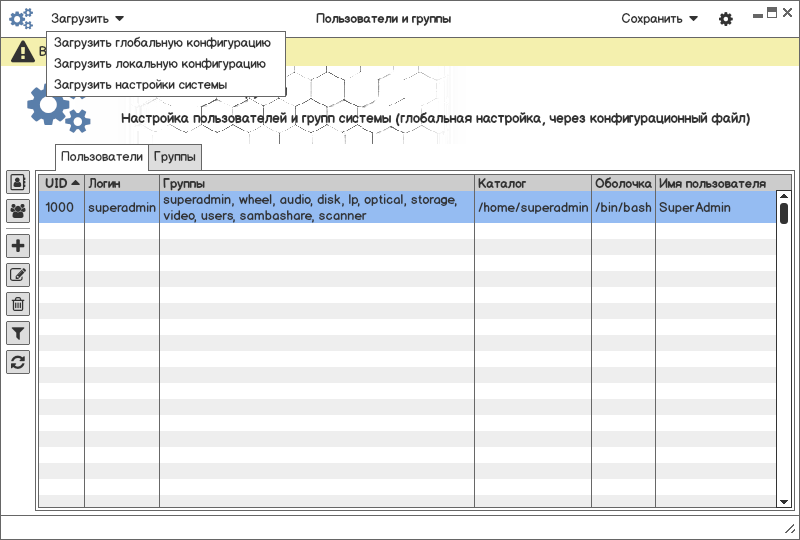
Task: Switch to the Группы tab
Action: pos(176,157)
